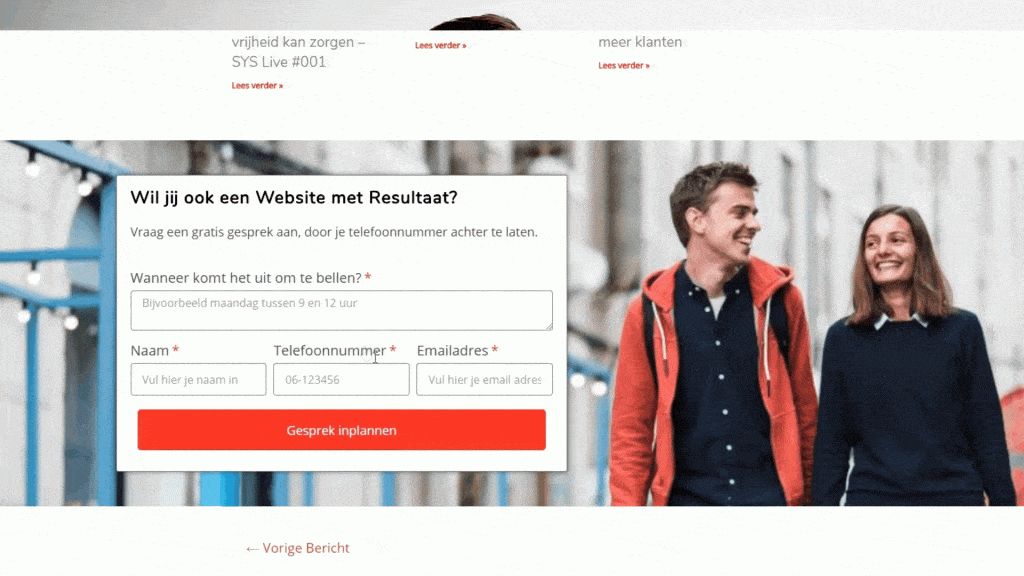Click the smiling woman in dark sweater
The height and width of the screenshot is (576, 1024).
[x=911, y=359]
